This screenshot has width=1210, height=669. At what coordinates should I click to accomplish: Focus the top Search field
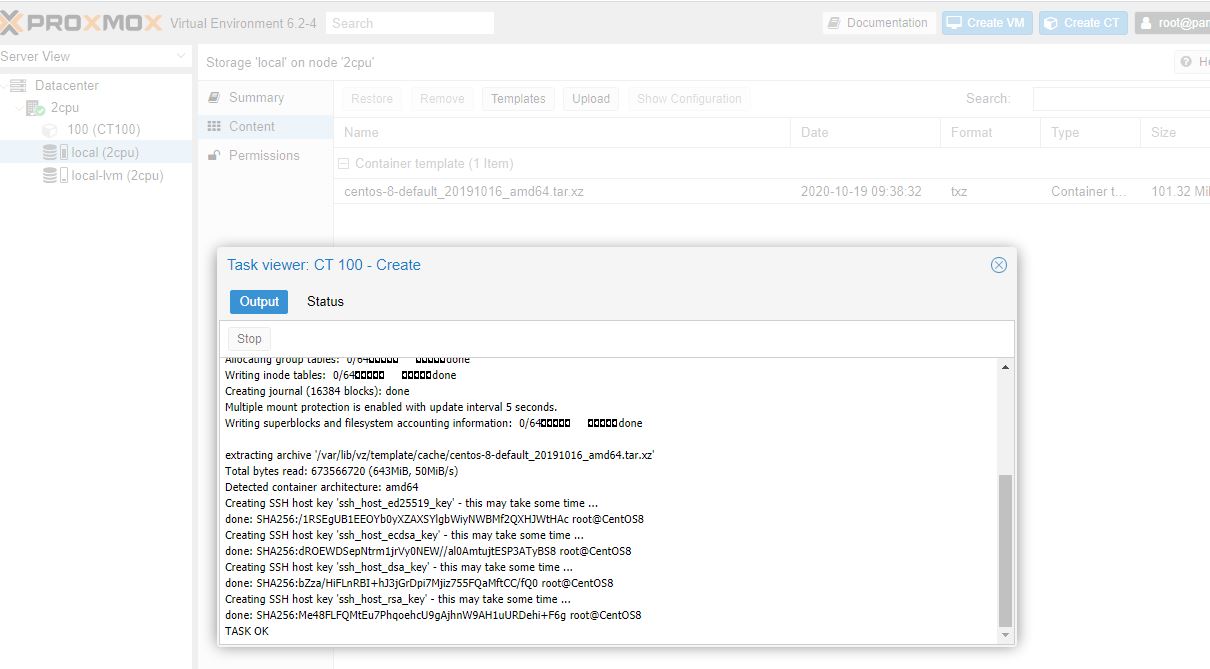(410, 23)
